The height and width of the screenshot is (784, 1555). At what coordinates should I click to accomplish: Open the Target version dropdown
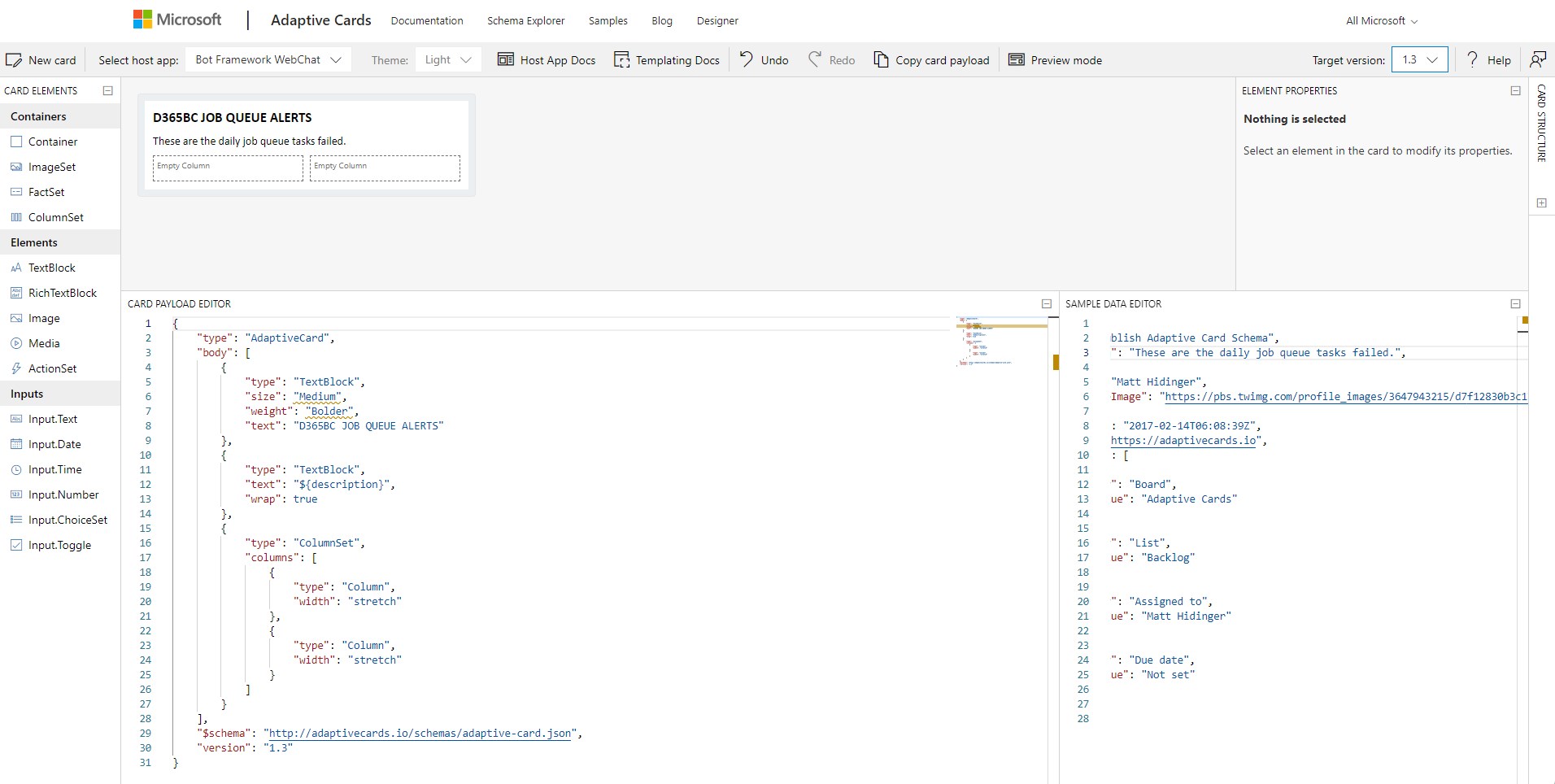[1419, 59]
